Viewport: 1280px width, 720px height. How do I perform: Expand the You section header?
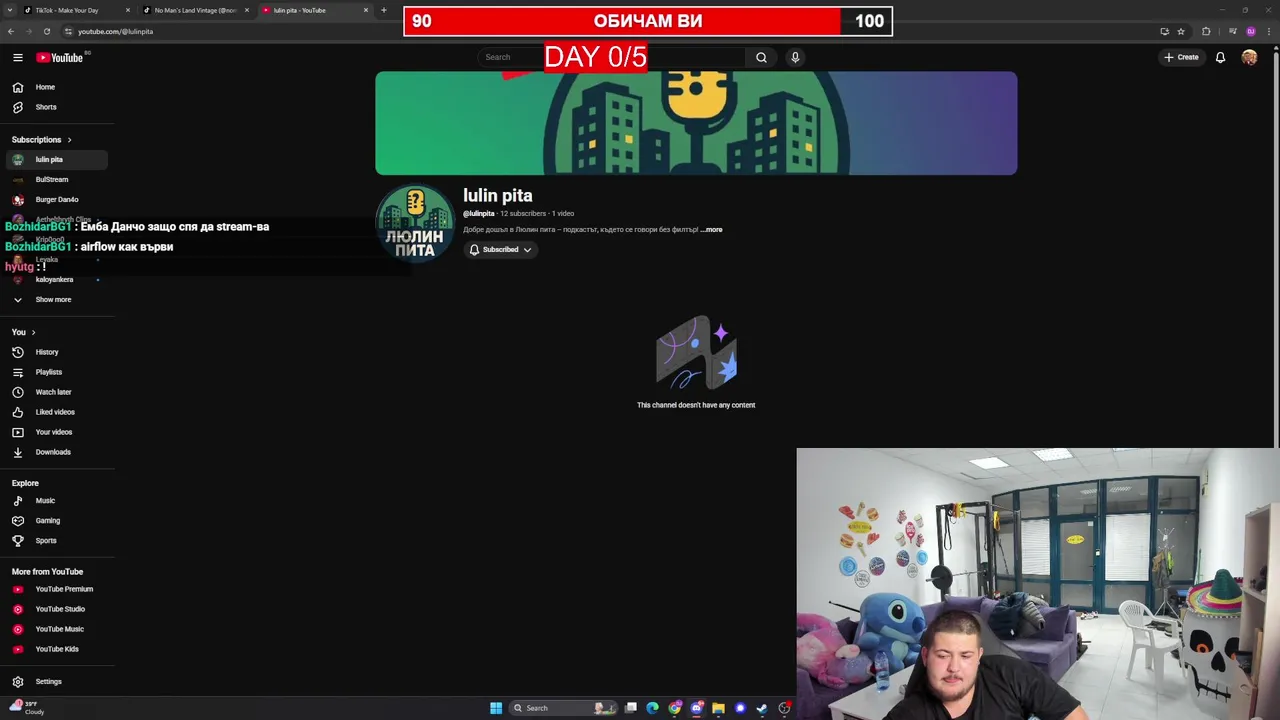(x=24, y=332)
